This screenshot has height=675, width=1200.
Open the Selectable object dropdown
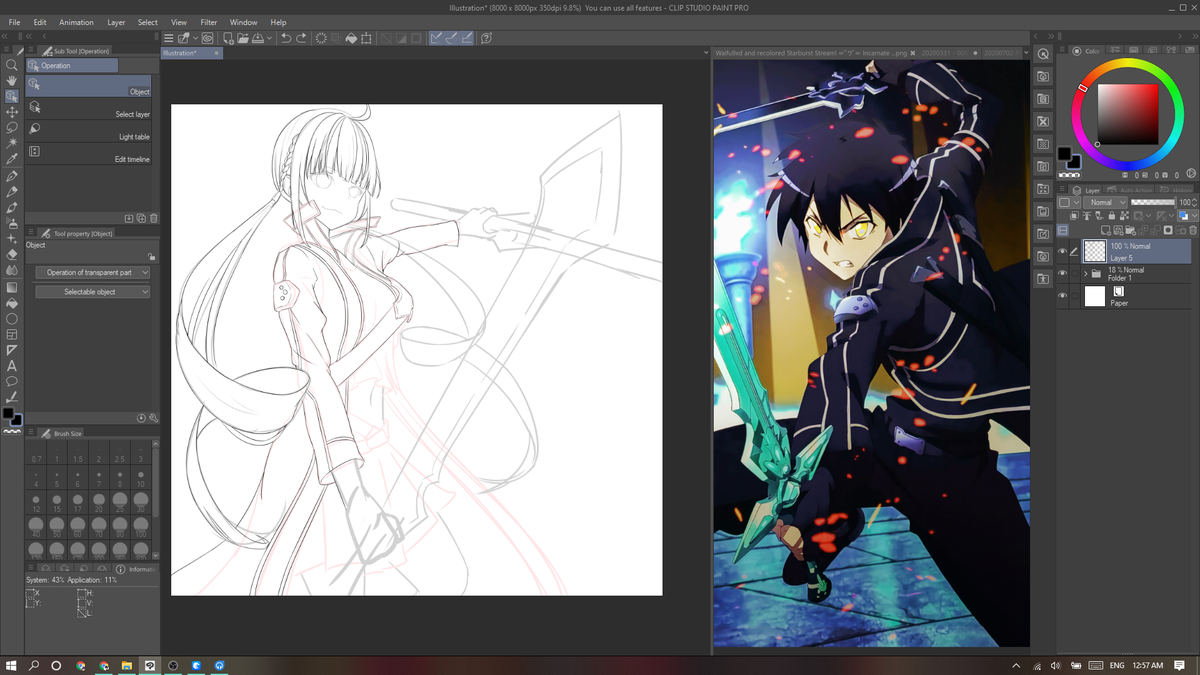click(93, 292)
